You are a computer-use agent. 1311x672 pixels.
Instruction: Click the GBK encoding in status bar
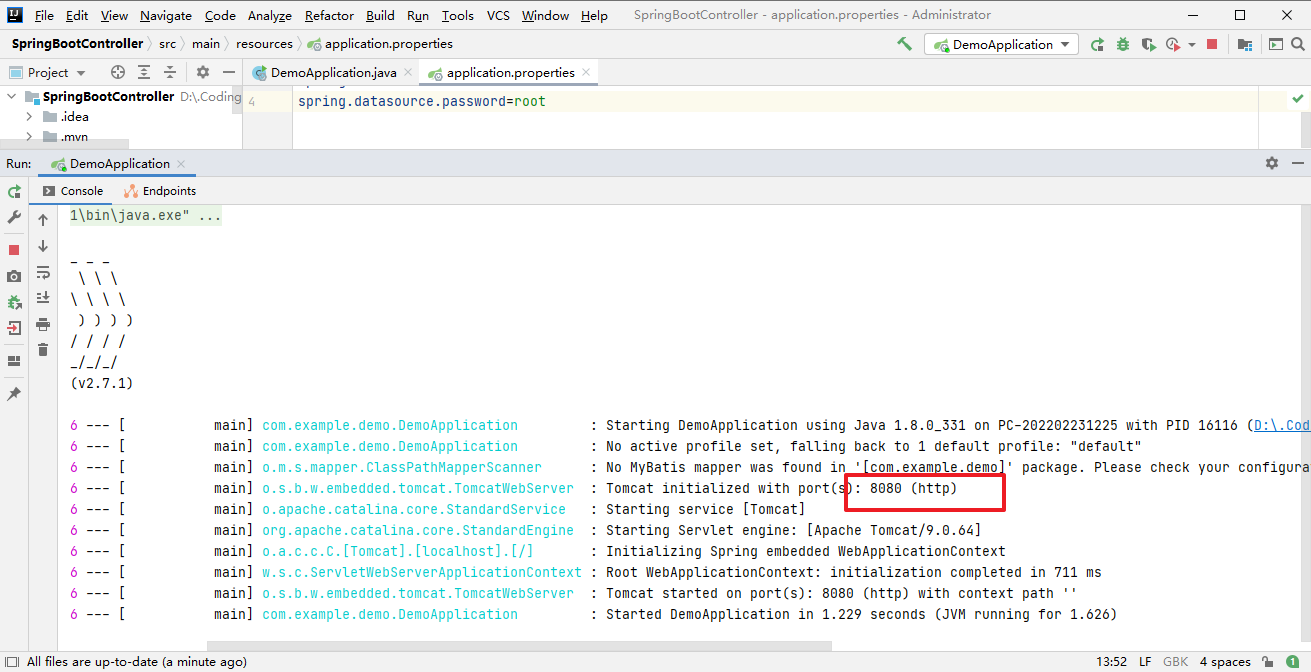(1176, 661)
